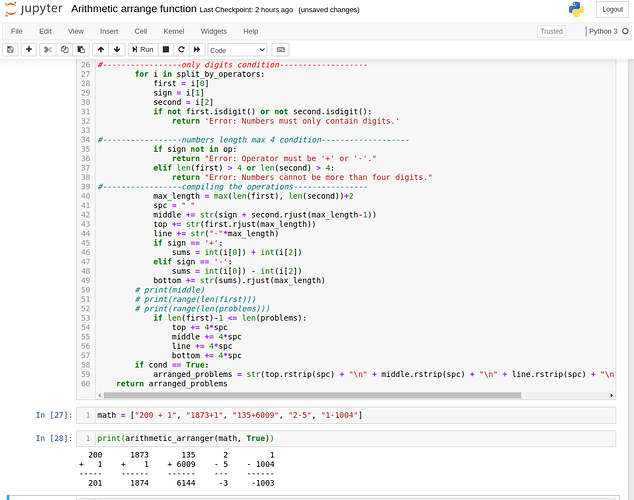This screenshot has width=634, height=500.
Task: Open the Kernel menu
Action: (x=173, y=31)
